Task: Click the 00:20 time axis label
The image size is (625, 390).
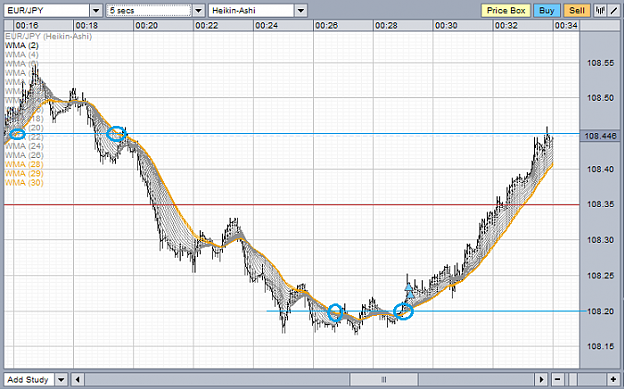Action: (146, 26)
